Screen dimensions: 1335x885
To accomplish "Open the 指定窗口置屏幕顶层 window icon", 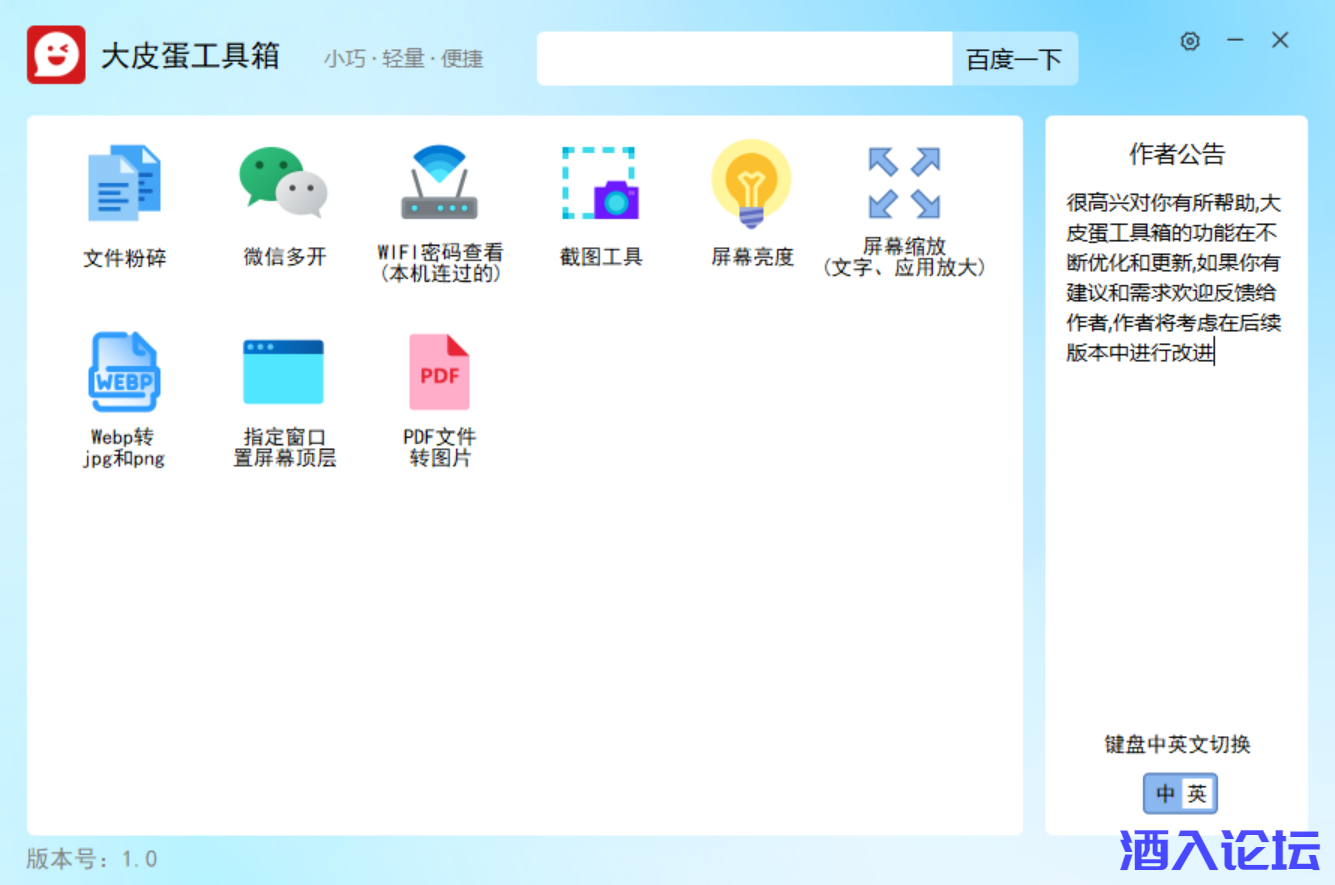I will point(284,372).
